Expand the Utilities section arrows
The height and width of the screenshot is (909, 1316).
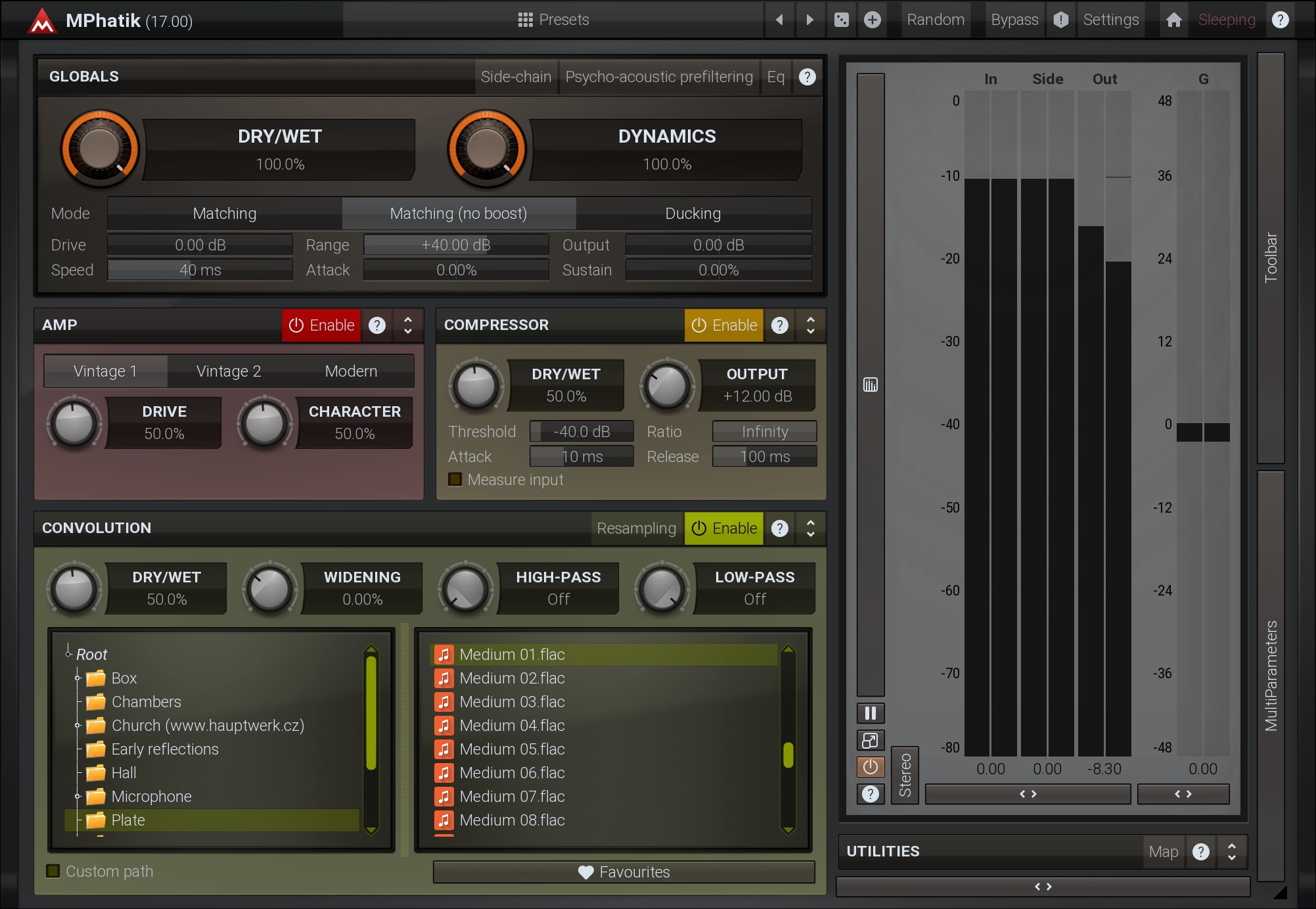(x=1231, y=852)
